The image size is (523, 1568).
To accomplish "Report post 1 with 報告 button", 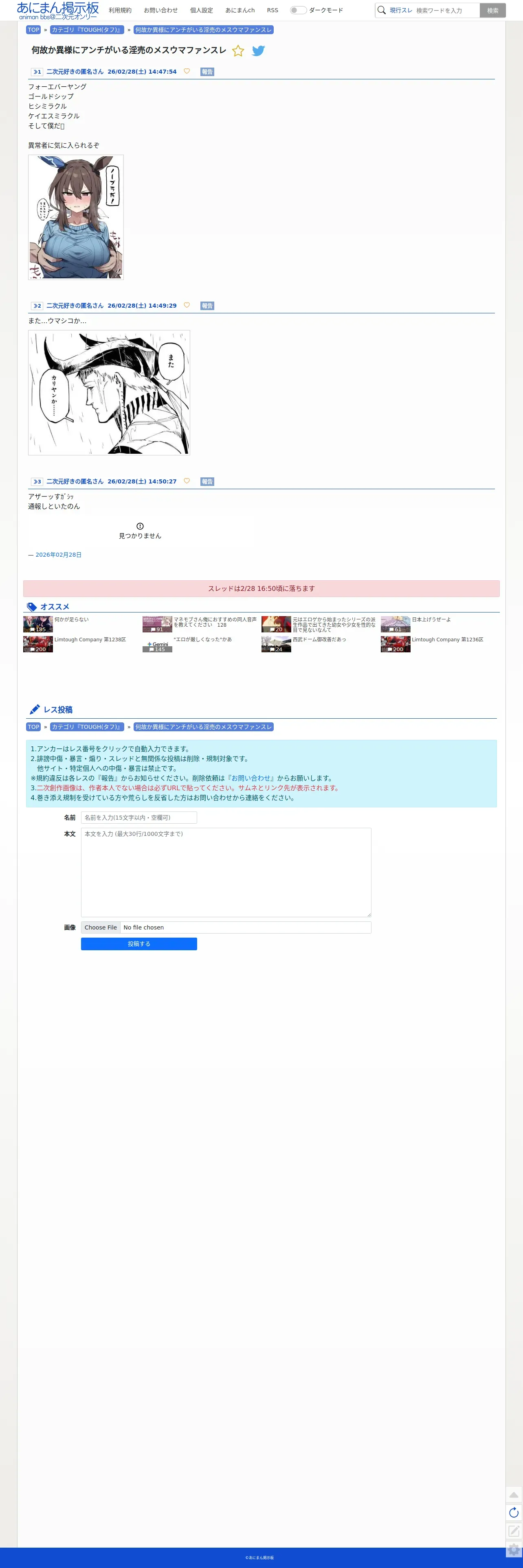I will click(x=207, y=72).
